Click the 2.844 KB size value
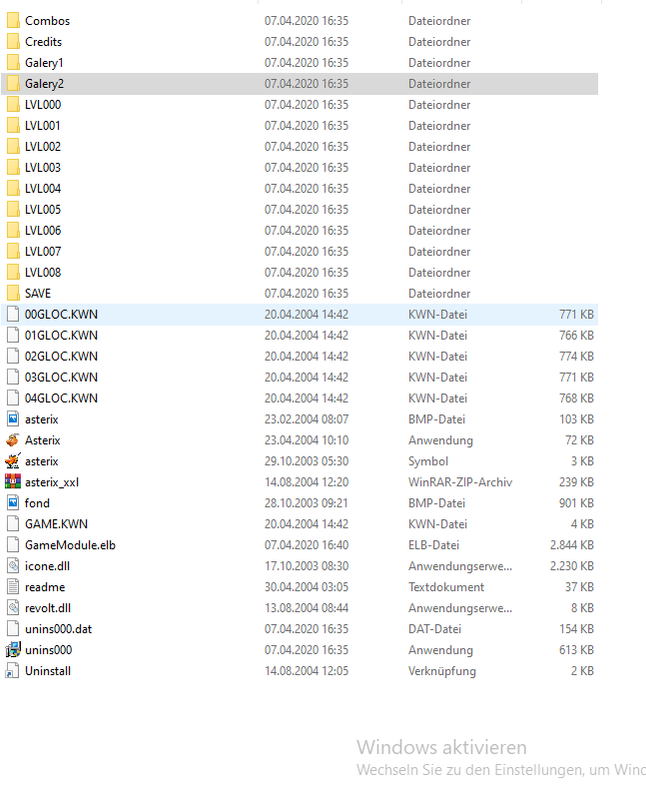The width and height of the screenshot is (646, 800). pyautogui.click(x=572, y=545)
